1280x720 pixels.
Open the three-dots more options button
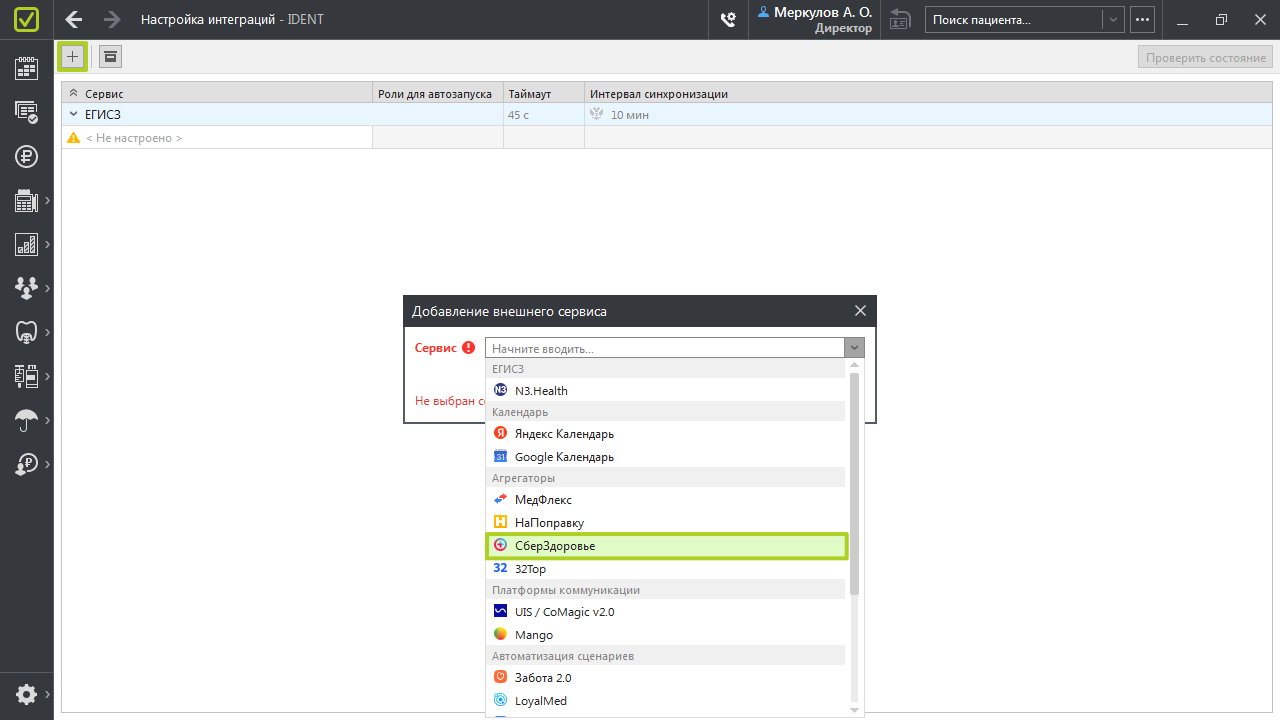point(1142,20)
